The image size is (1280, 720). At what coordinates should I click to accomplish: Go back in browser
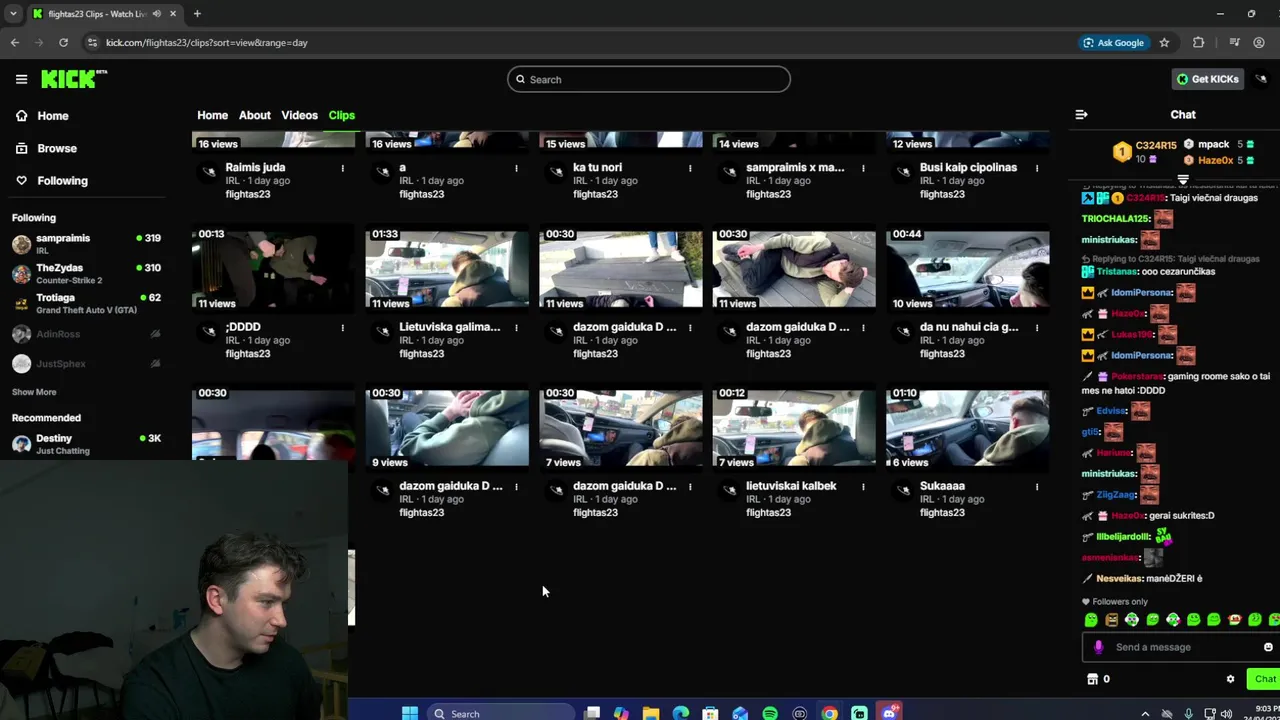[x=15, y=43]
